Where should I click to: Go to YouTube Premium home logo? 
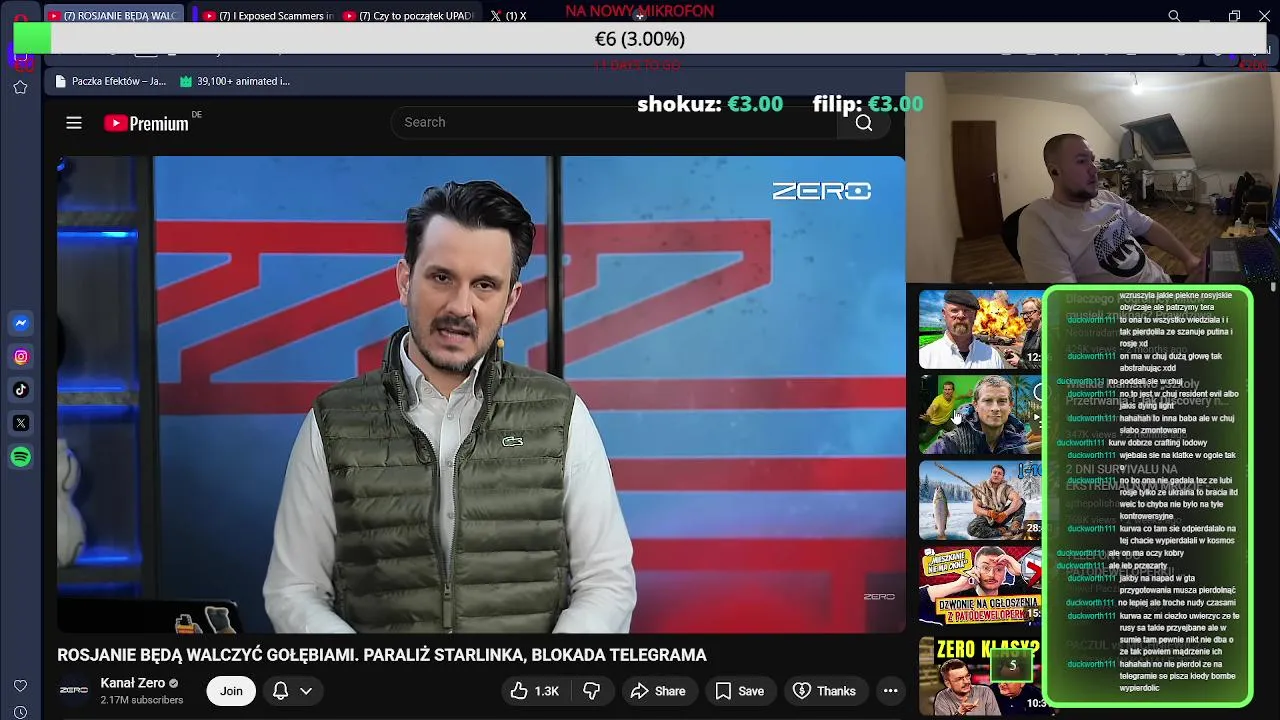[146, 123]
